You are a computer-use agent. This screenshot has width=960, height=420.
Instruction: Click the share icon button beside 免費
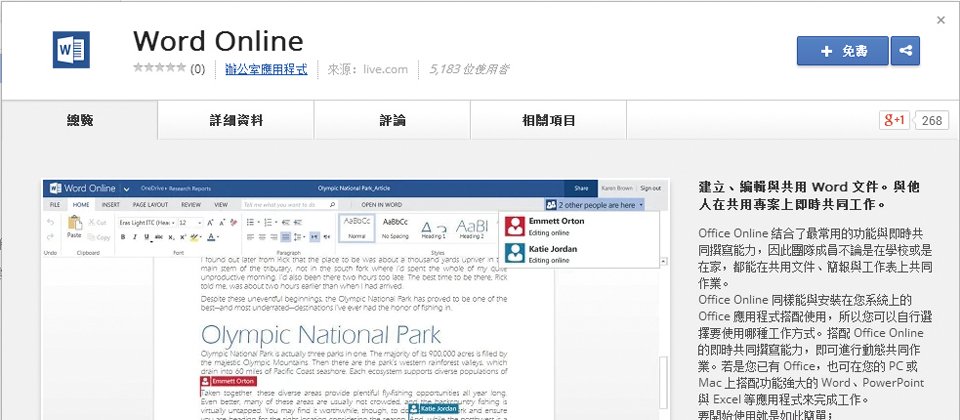tap(905, 51)
